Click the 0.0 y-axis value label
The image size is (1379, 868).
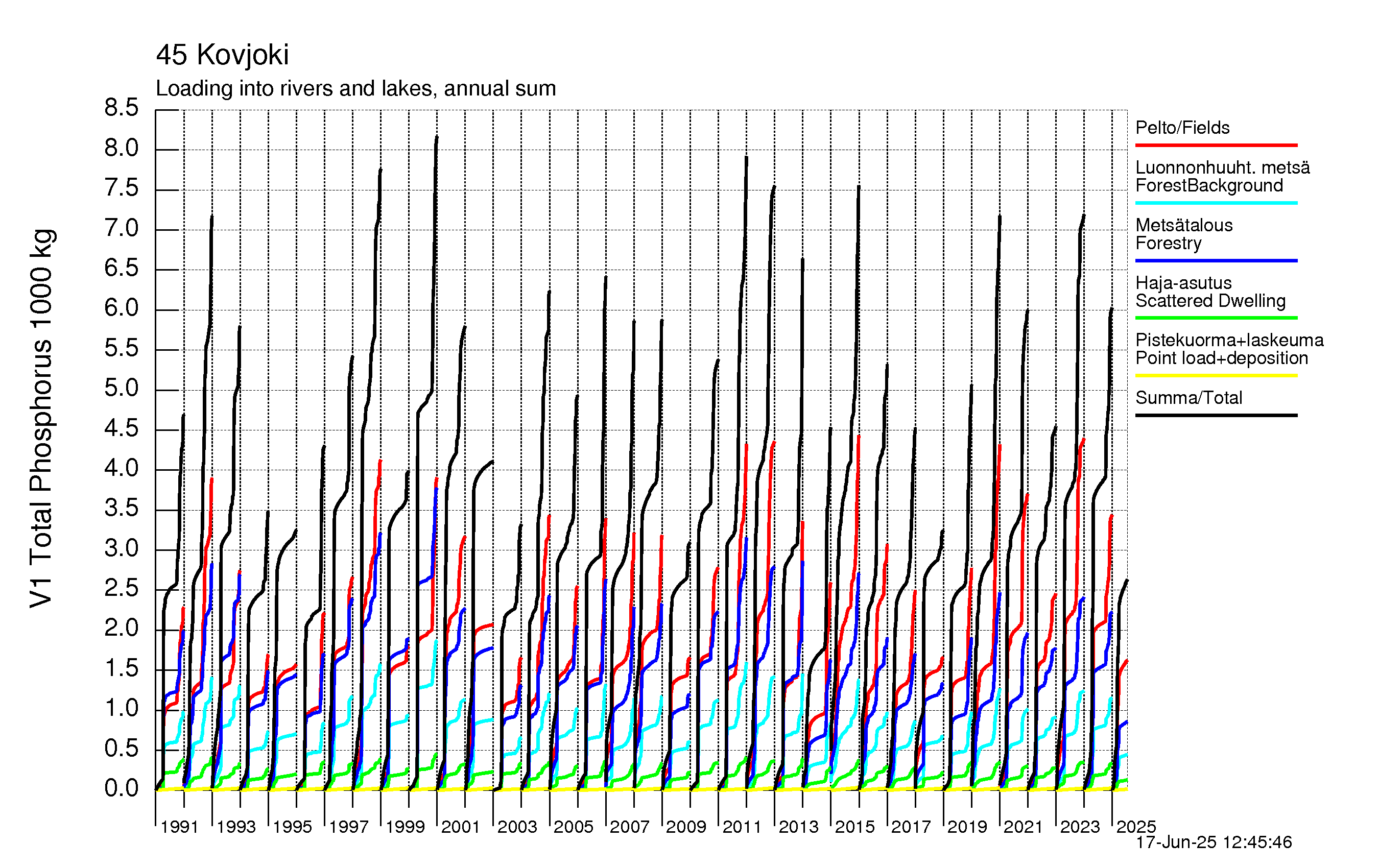pos(122,788)
